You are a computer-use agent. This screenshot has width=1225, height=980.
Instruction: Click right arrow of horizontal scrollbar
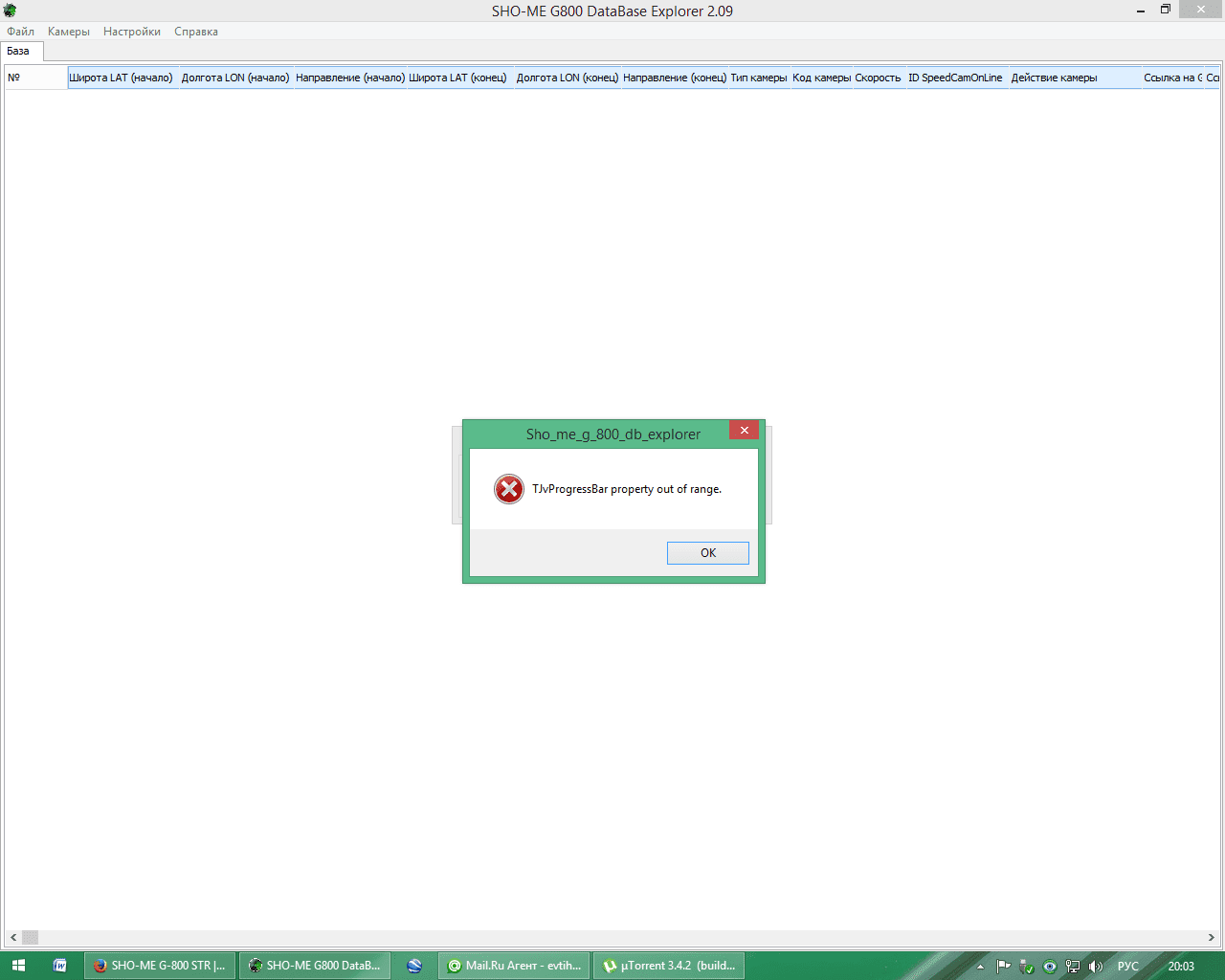point(1211,938)
